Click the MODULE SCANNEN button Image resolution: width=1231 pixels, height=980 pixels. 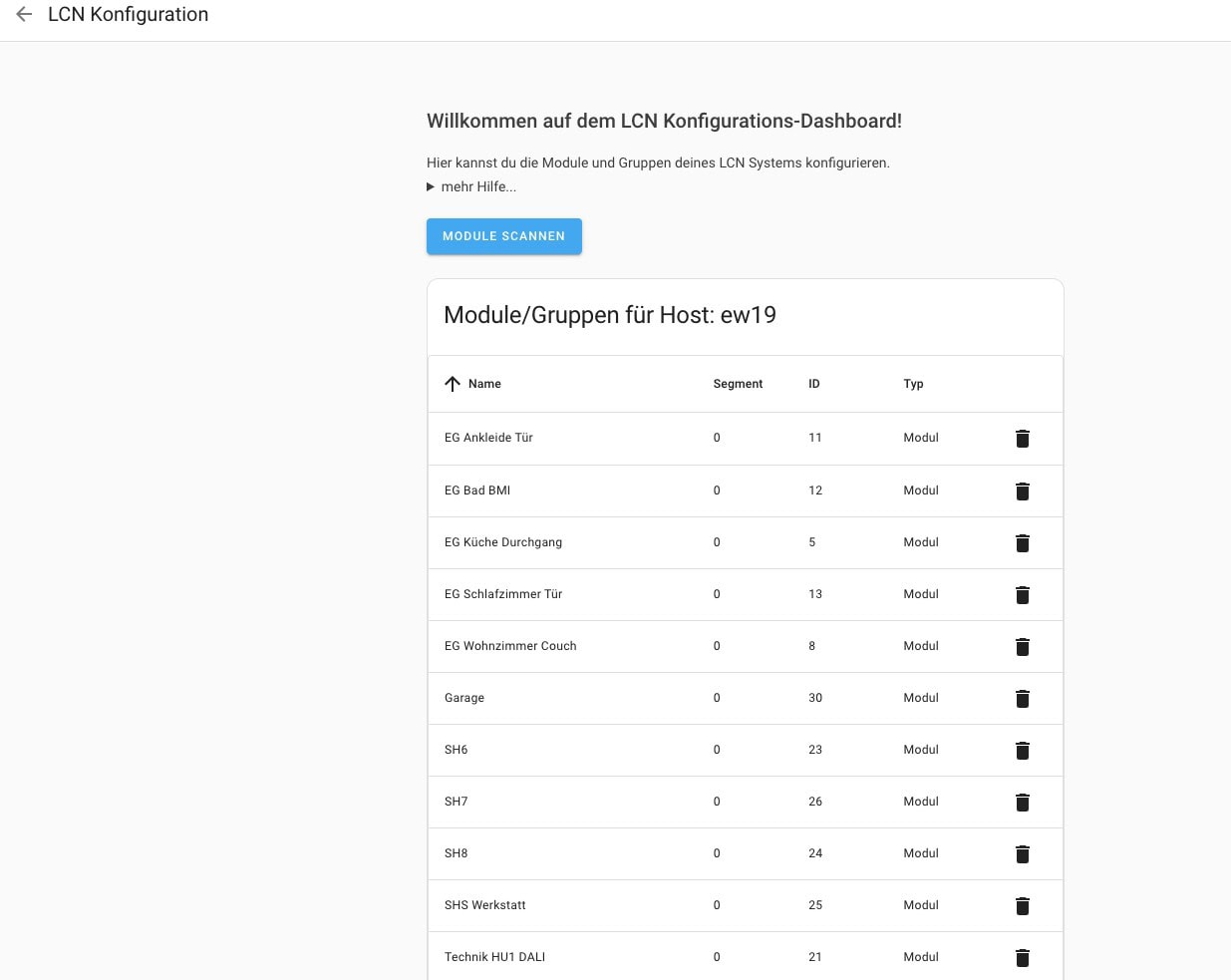tap(503, 236)
